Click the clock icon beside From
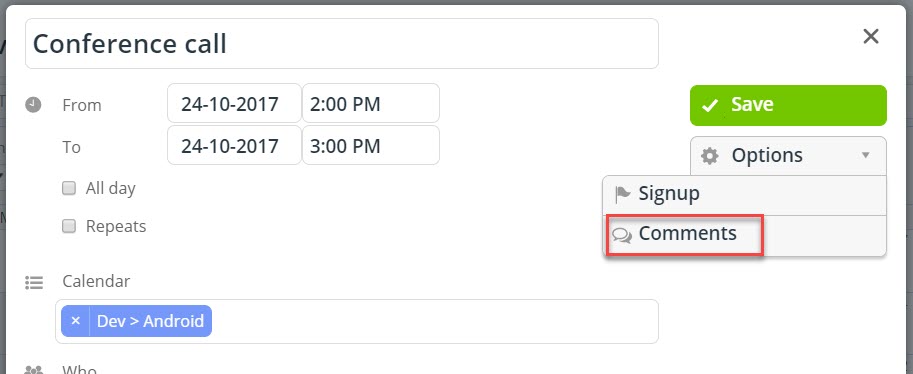Image resolution: width=913 pixels, height=374 pixels. click(33, 105)
